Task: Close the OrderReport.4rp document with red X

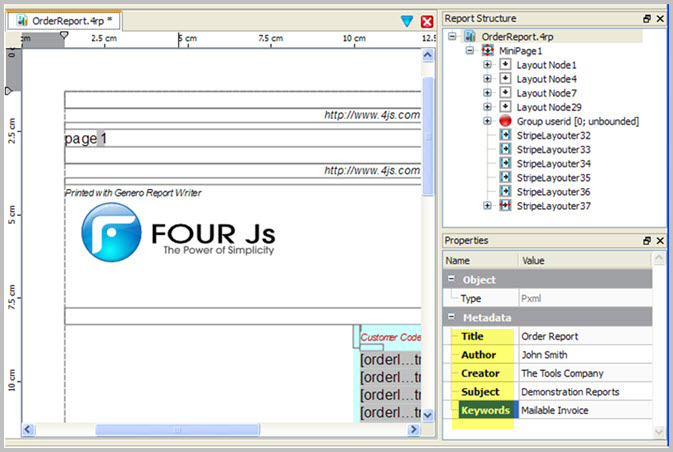Action: tap(427, 21)
